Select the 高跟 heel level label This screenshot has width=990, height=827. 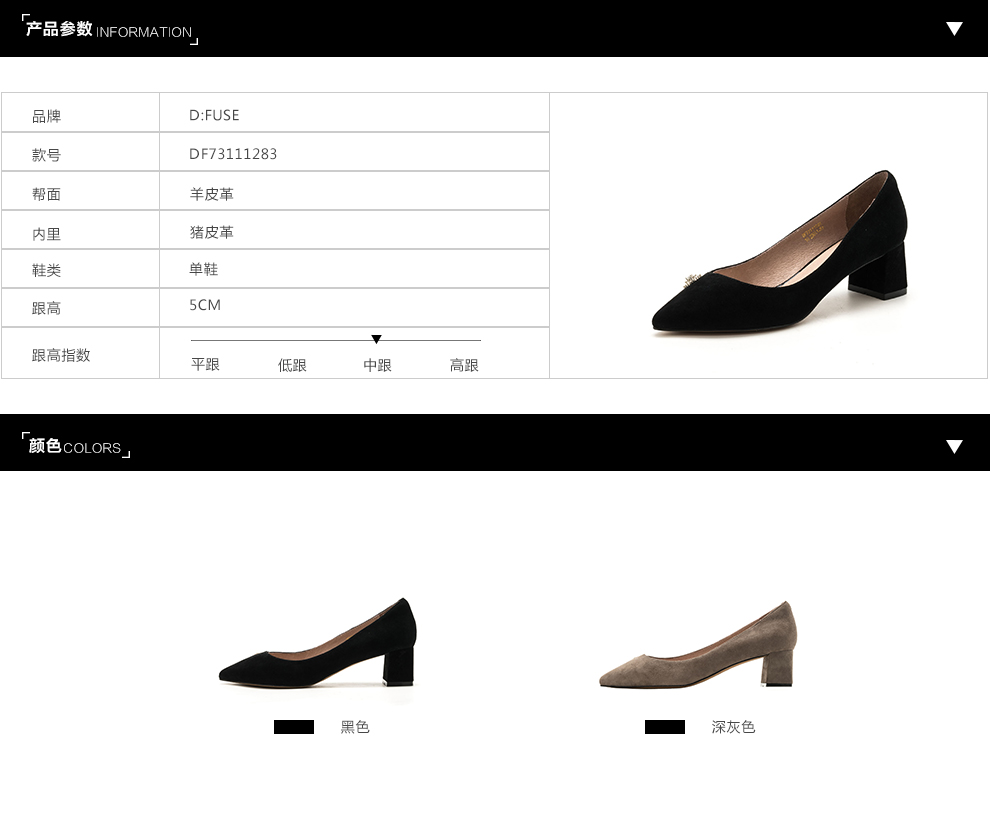click(464, 365)
